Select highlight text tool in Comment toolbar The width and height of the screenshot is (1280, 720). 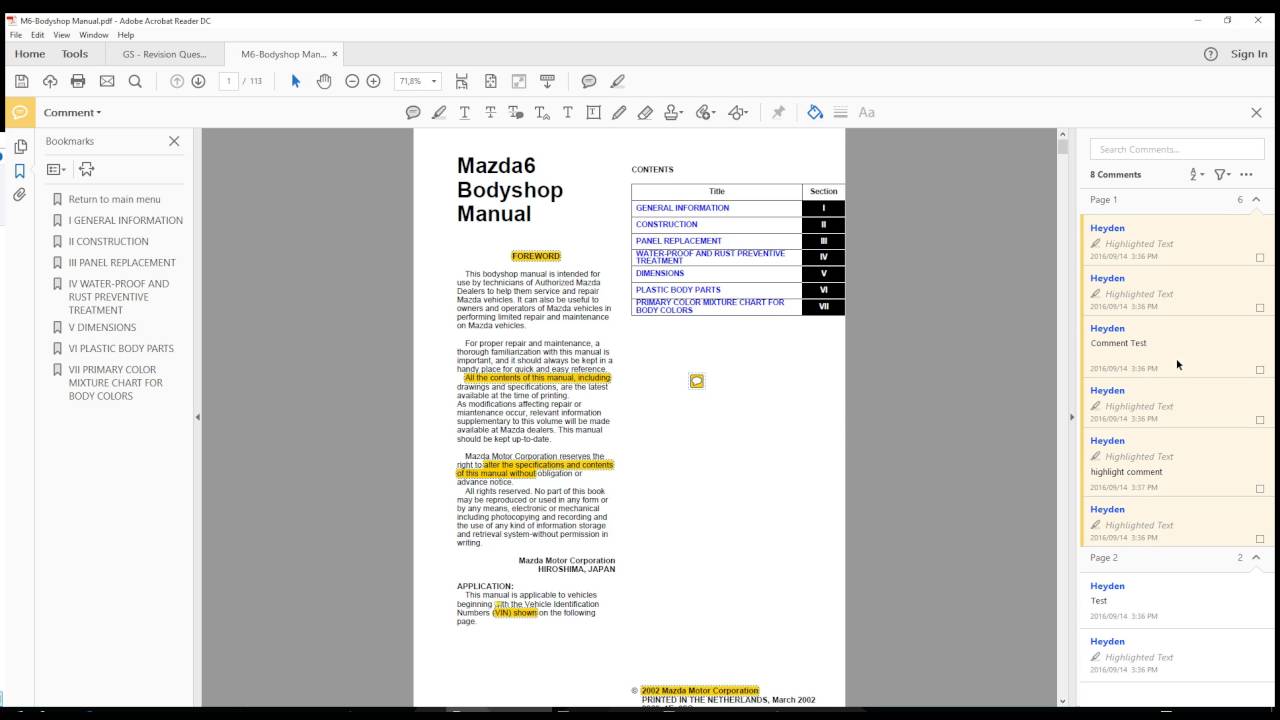[439, 112]
